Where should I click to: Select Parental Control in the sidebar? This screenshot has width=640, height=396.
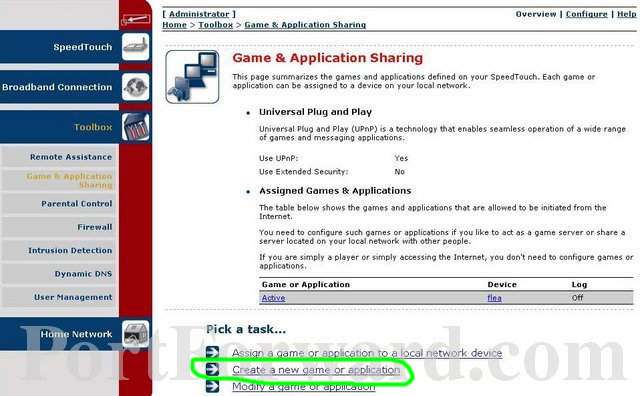58,204
